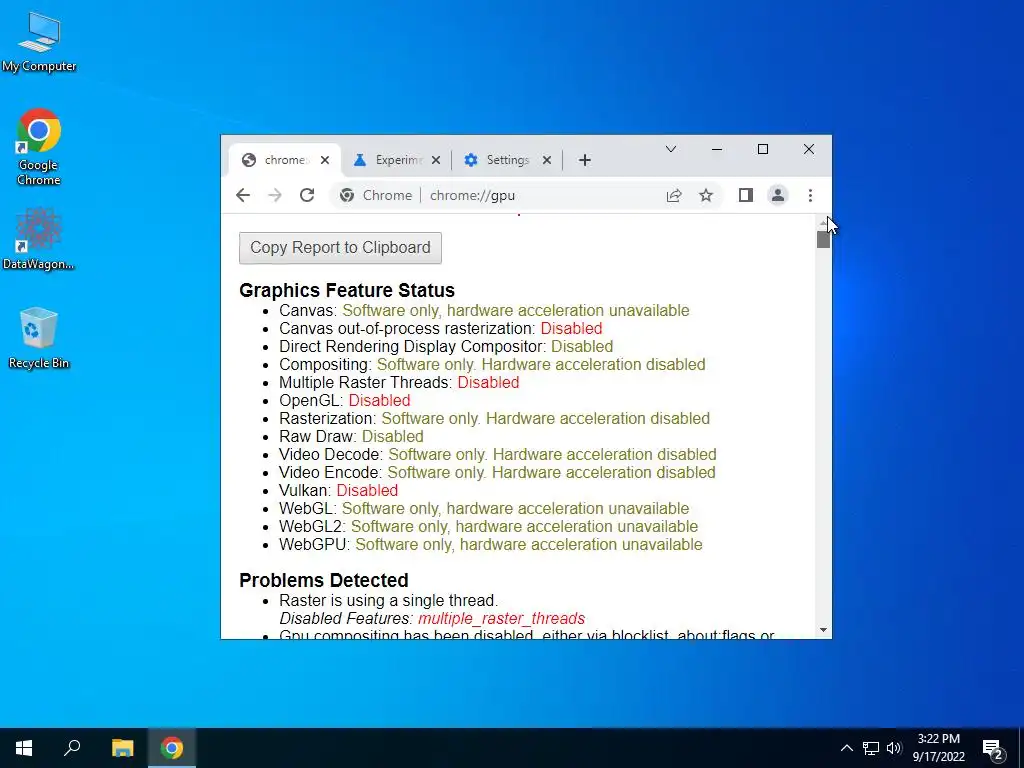Open Chrome three-dot menu
The width and height of the screenshot is (1024, 768).
tap(810, 195)
